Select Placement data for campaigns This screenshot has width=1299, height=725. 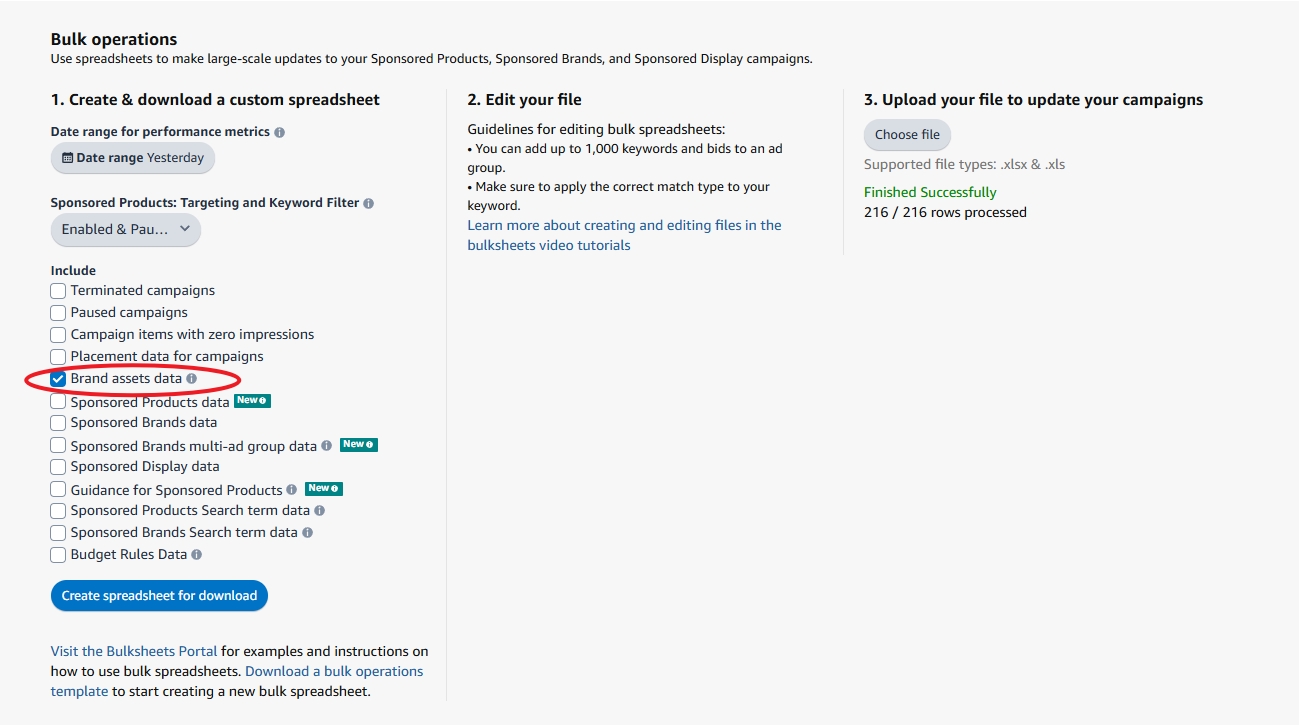[57, 356]
